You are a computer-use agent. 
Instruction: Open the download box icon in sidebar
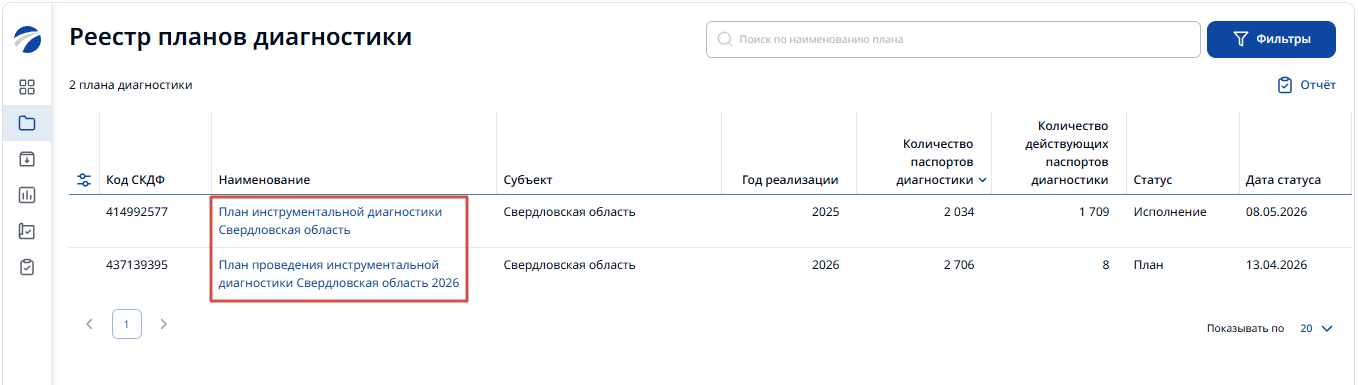(27, 159)
